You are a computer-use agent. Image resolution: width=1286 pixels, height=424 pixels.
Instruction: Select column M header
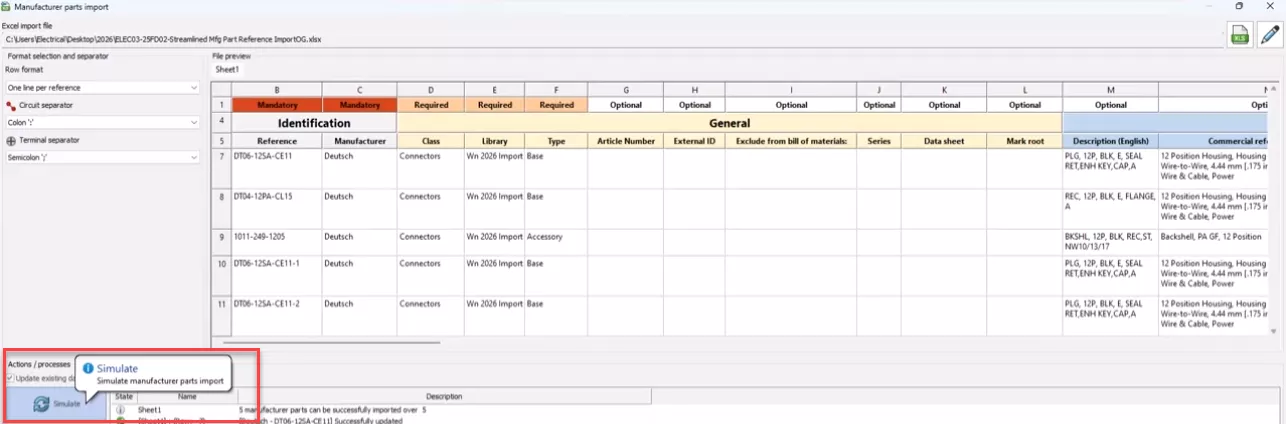1110,90
